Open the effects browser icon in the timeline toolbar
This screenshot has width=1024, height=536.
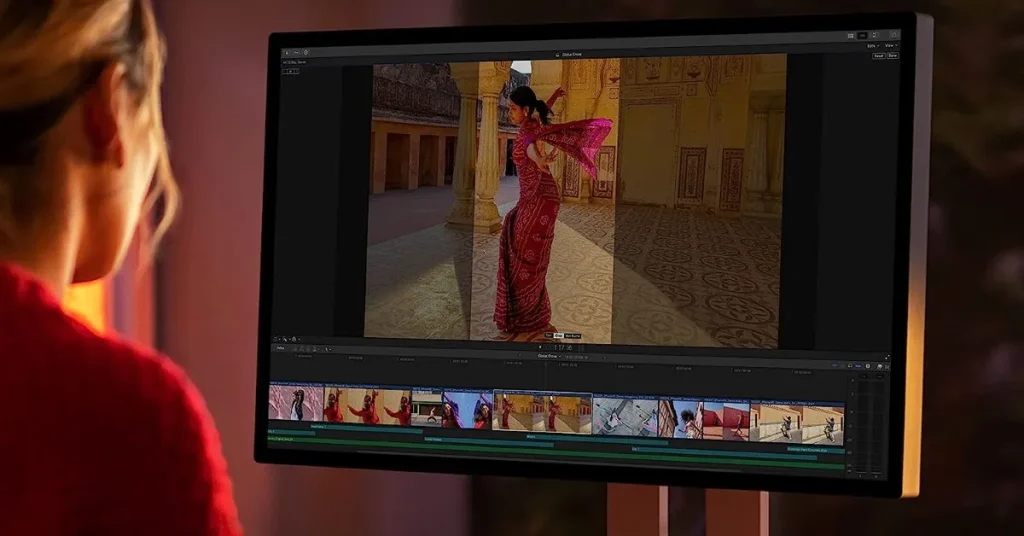pyautogui.click(x=880, y=367)
